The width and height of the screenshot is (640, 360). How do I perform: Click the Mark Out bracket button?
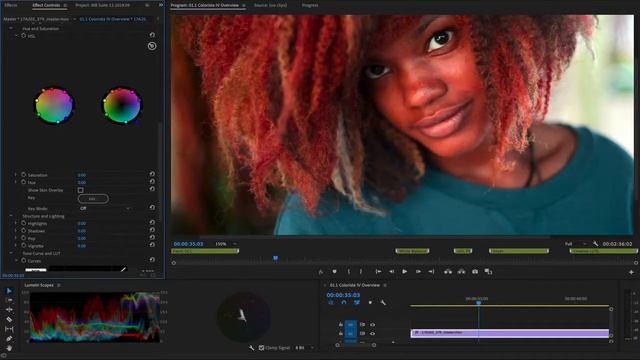361,271
